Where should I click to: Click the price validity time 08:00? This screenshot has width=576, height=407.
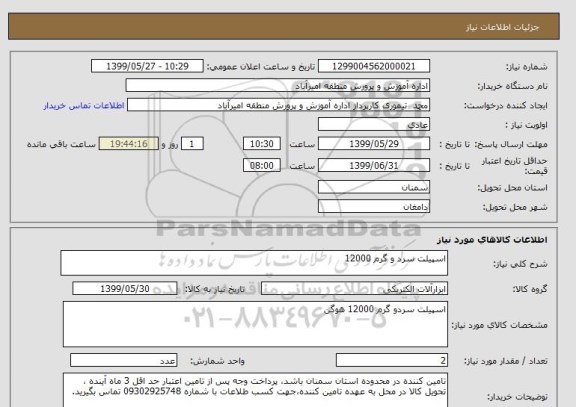(x=262, y=166)
